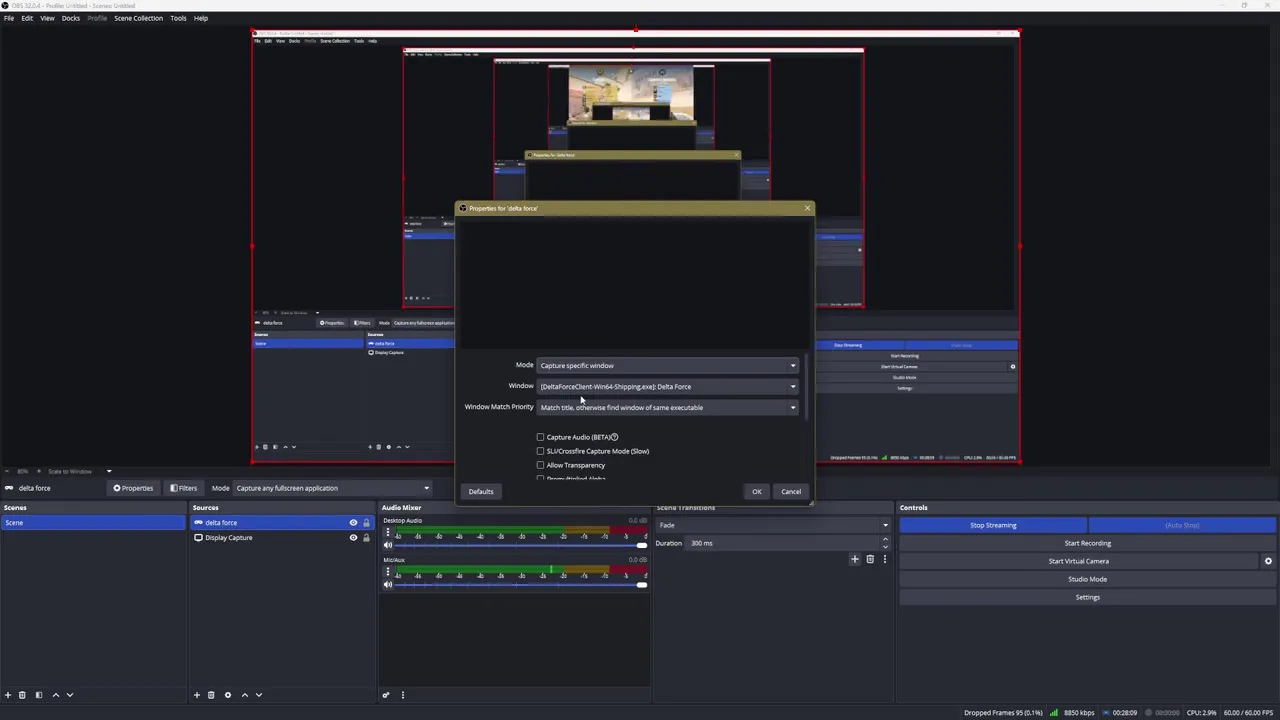This screenshot has width=1280, height=720.
Task: Move scene down with arrow icon
Action: pos(69,695)
